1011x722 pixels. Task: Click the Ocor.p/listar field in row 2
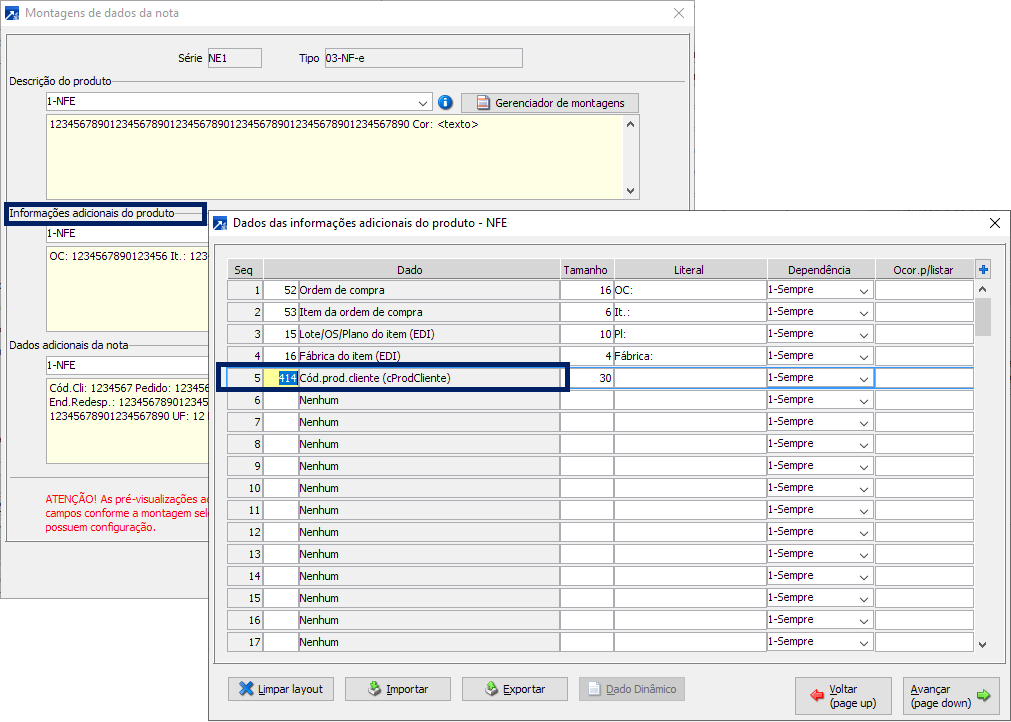point(924,312)
